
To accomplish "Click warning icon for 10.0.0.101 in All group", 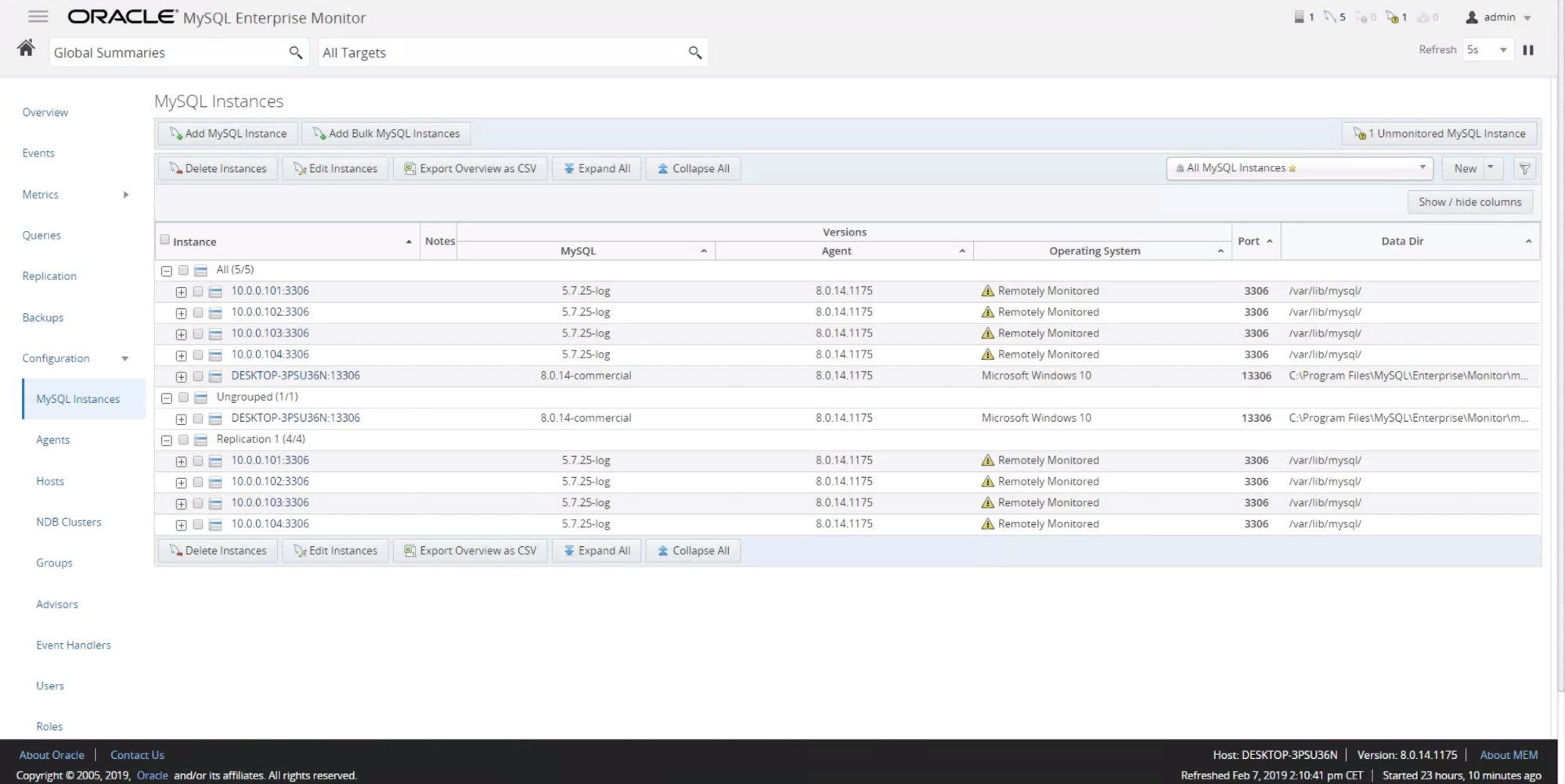I will click(987, 291).
